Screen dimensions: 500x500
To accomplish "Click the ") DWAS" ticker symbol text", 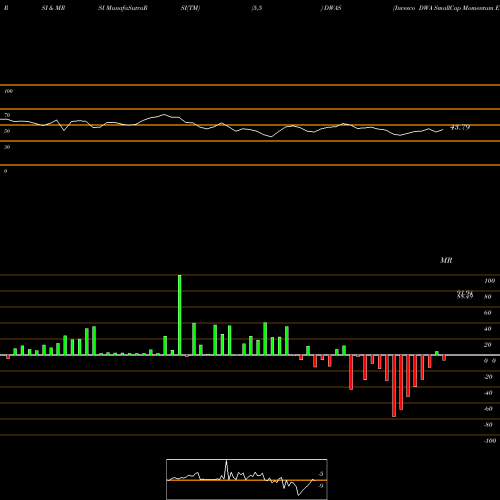I will click(331, 8).
